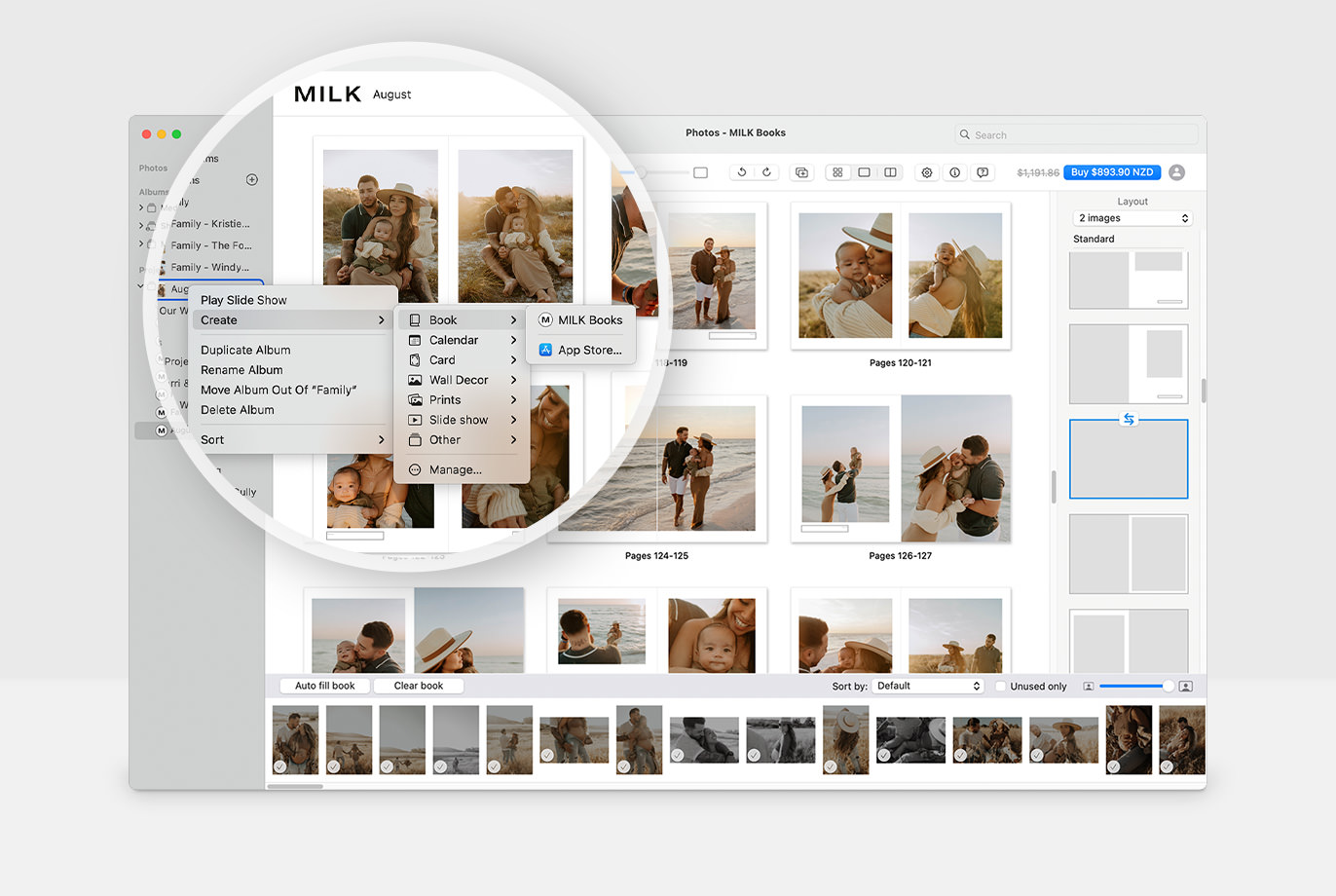
Task: Expand the Sort submenu arrow
Action: 381,440
